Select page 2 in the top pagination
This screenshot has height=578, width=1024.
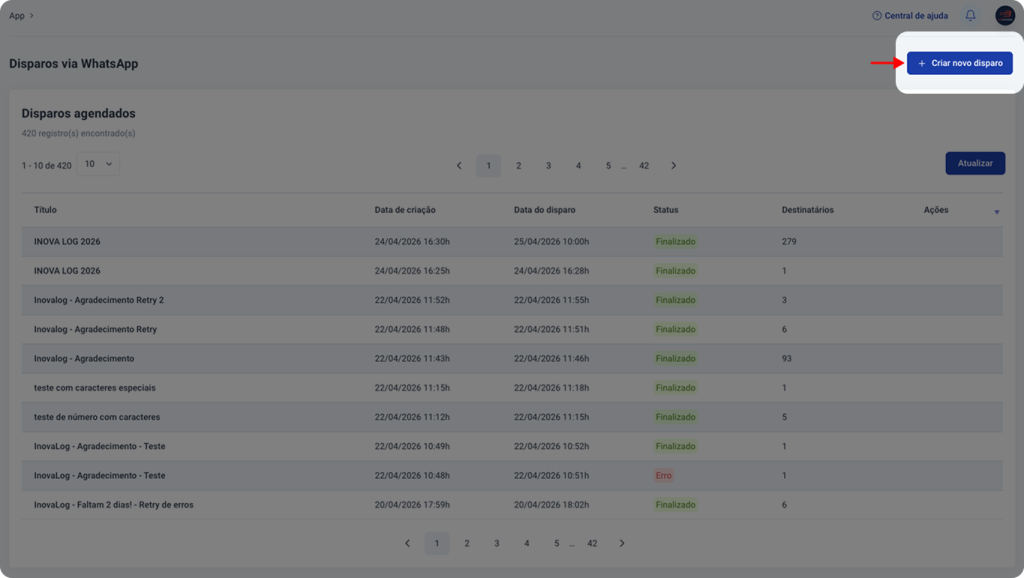point(519,165)
